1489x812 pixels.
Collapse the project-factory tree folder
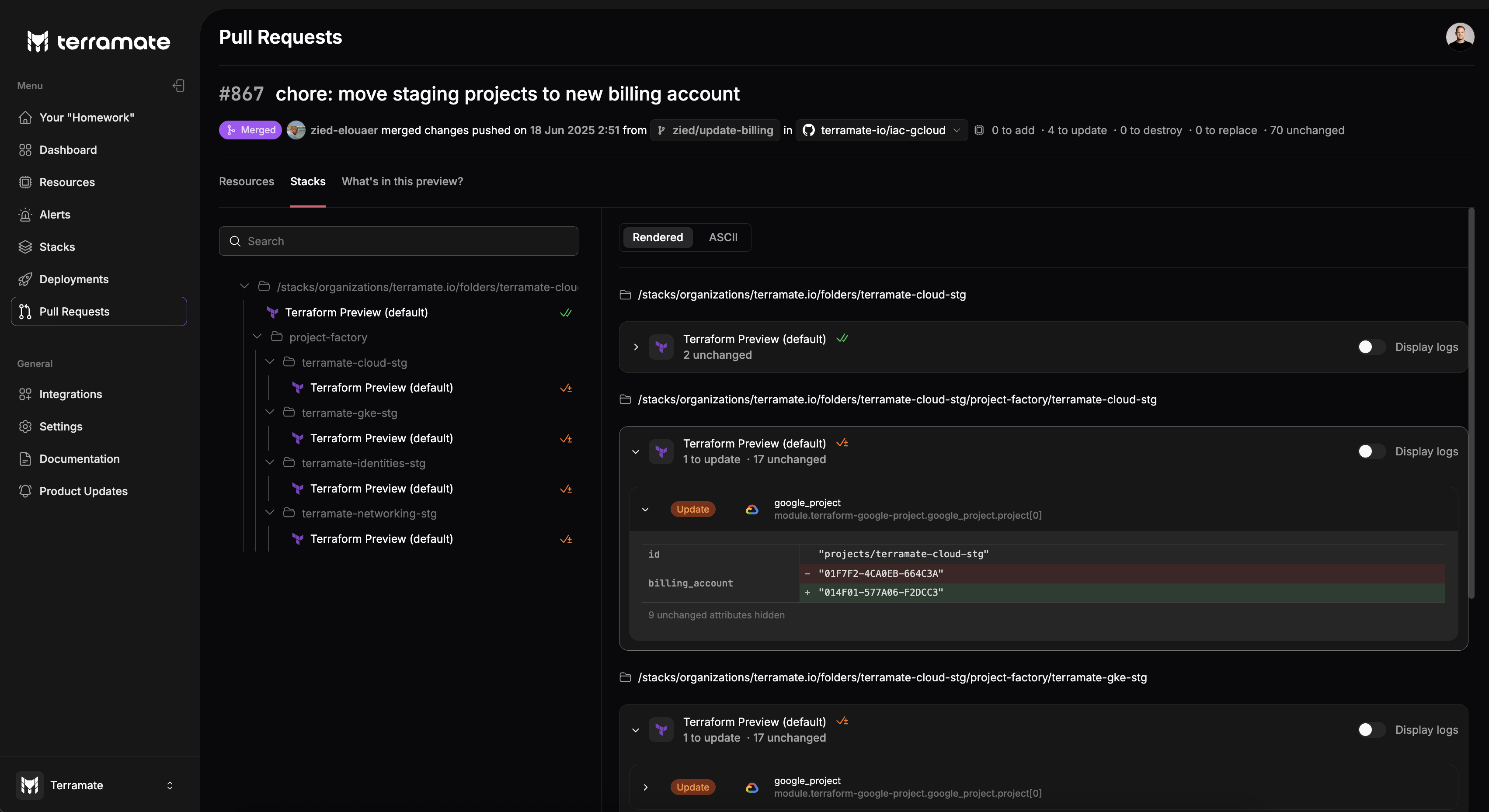[x=257, y=337]
